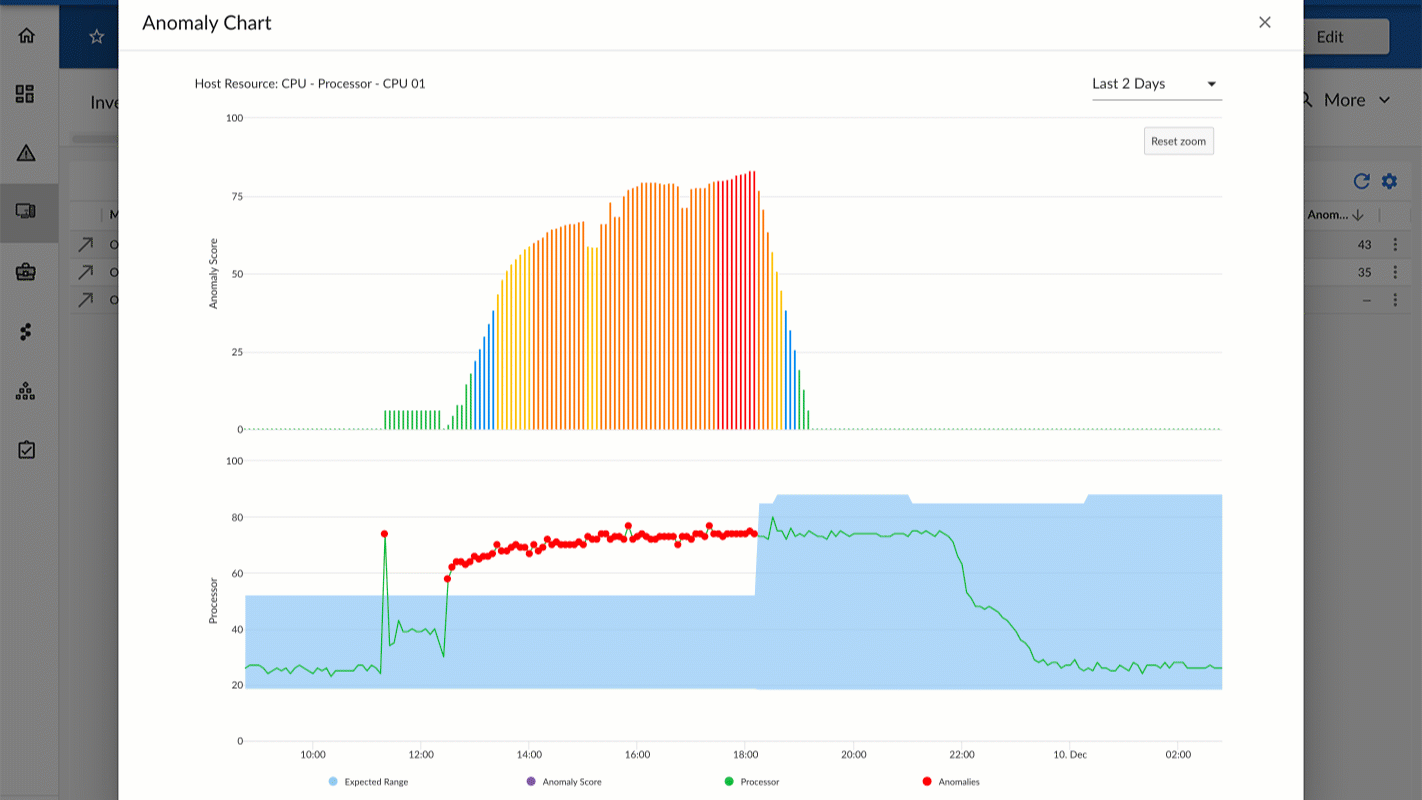Mark the page as favorite with the star
This screenshot has height=800, width=1422.
pos(96,37)
